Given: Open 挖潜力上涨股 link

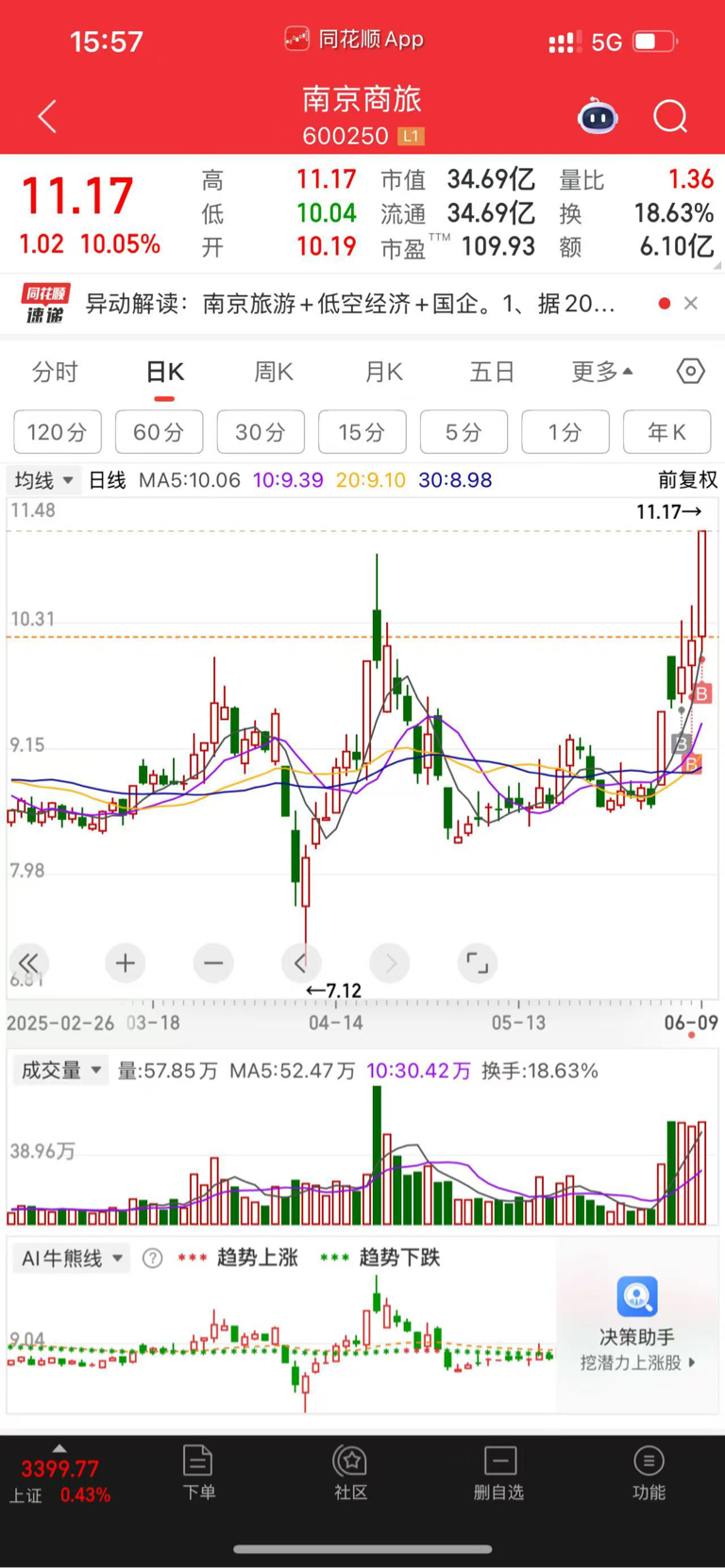Looking at the screenshot, I should pyautogui.click(x=637, y=1362).
